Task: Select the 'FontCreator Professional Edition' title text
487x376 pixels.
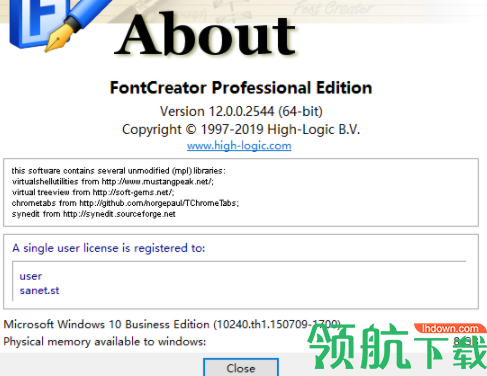Action: click(x=241, y=88)
